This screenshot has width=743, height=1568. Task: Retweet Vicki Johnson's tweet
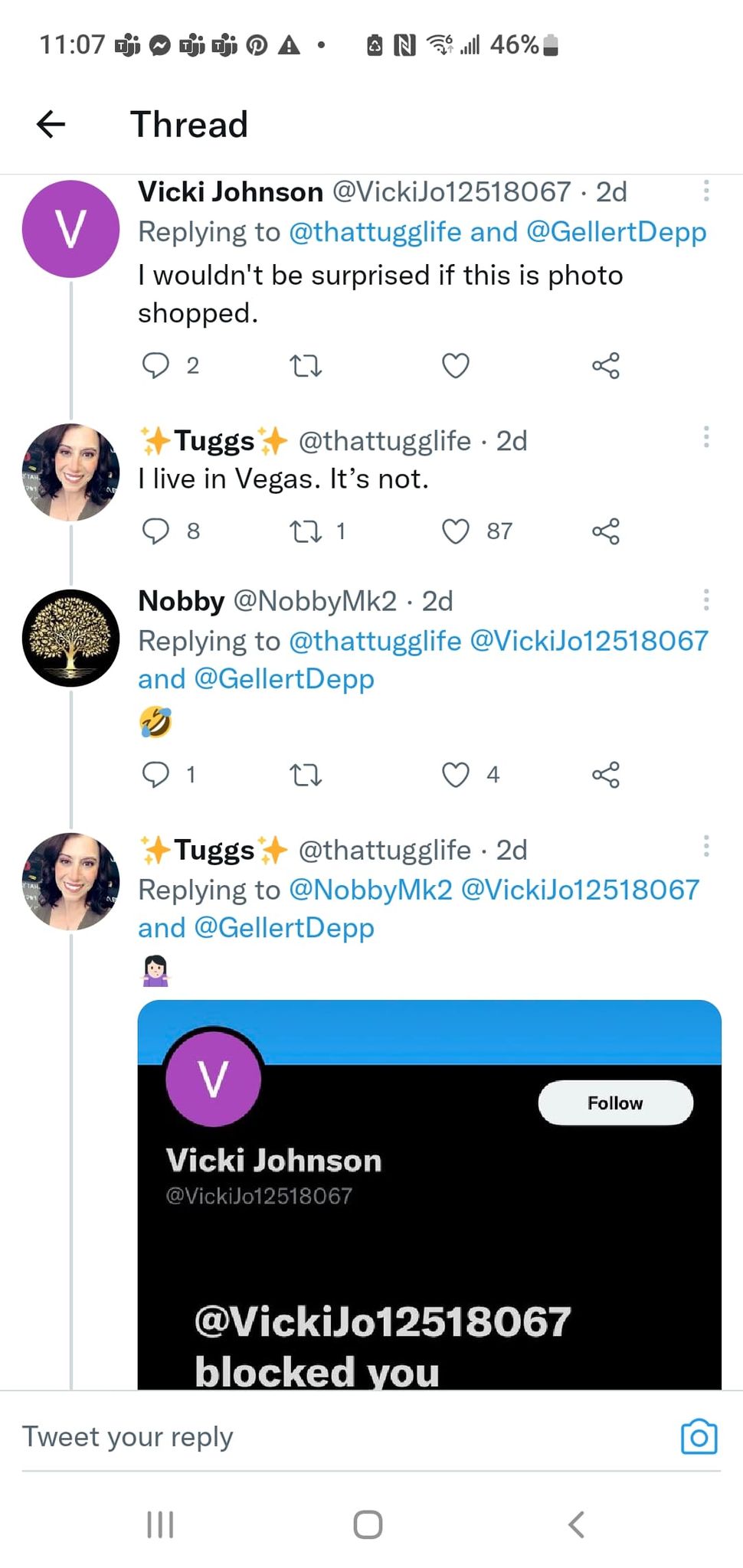pos(306,366)
